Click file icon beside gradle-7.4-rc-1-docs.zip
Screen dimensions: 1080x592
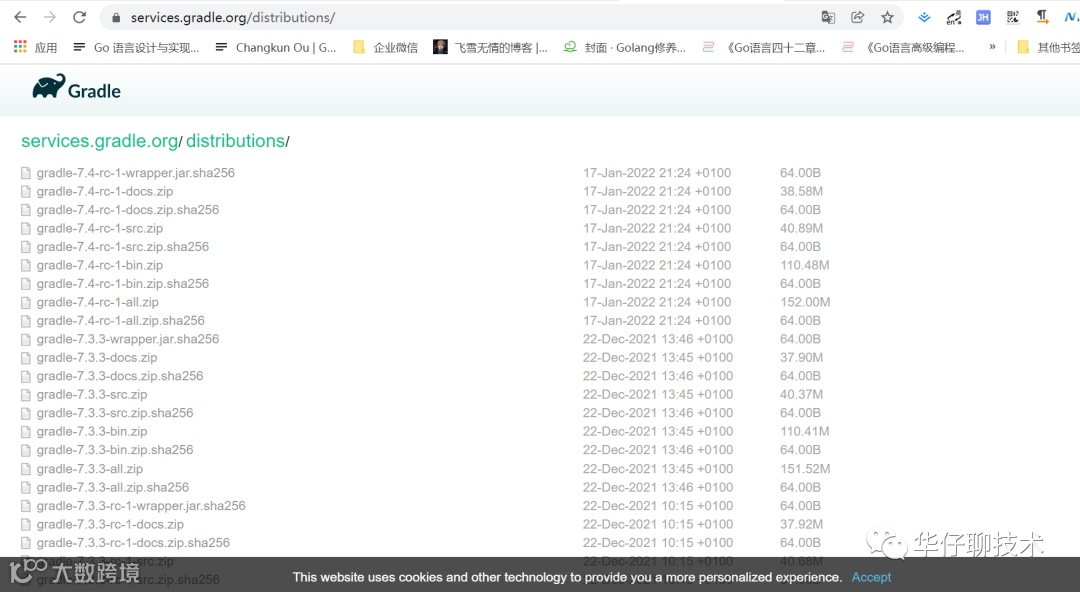(26, 192)
